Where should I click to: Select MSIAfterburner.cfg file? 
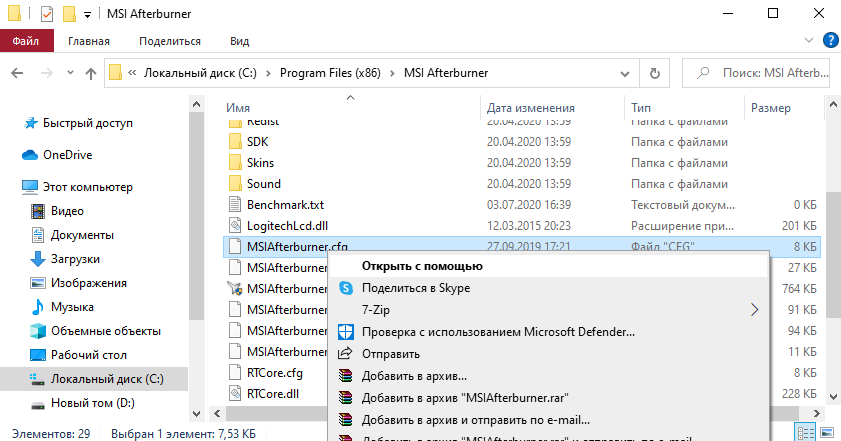click(x=521, y=247)
